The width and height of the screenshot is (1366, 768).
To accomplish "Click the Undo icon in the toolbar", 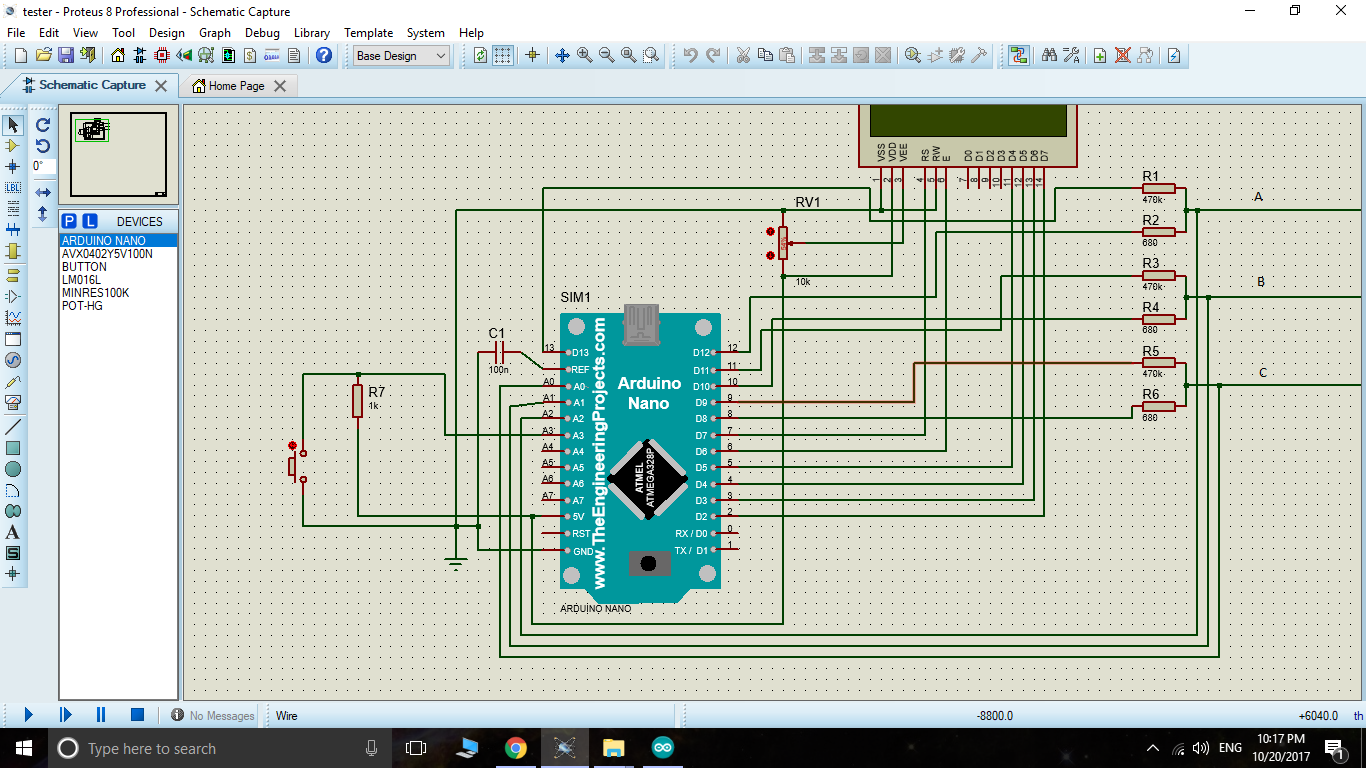I will [x=689, y=55].
